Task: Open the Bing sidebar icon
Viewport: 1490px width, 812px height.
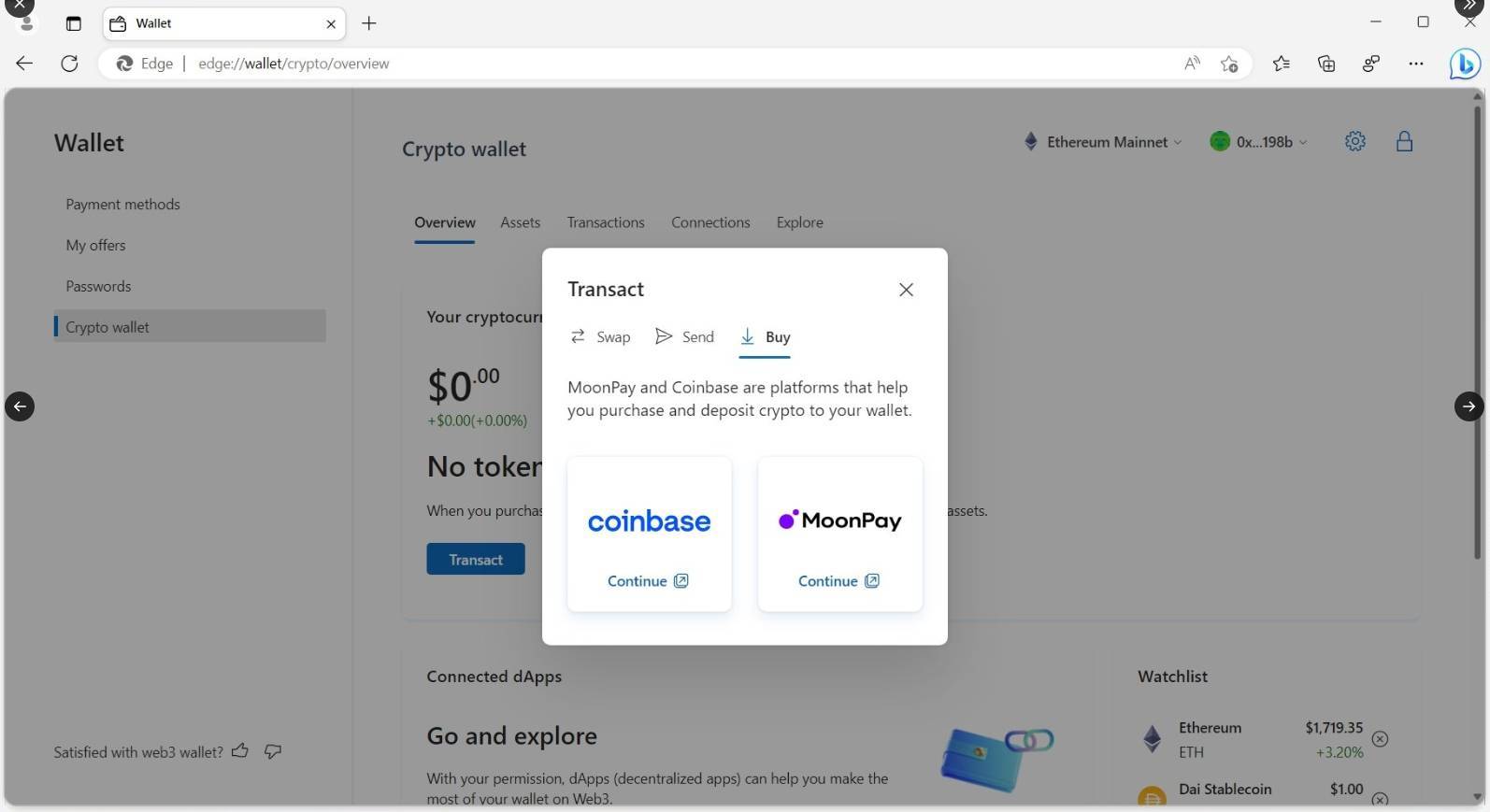Action: 1464,64
